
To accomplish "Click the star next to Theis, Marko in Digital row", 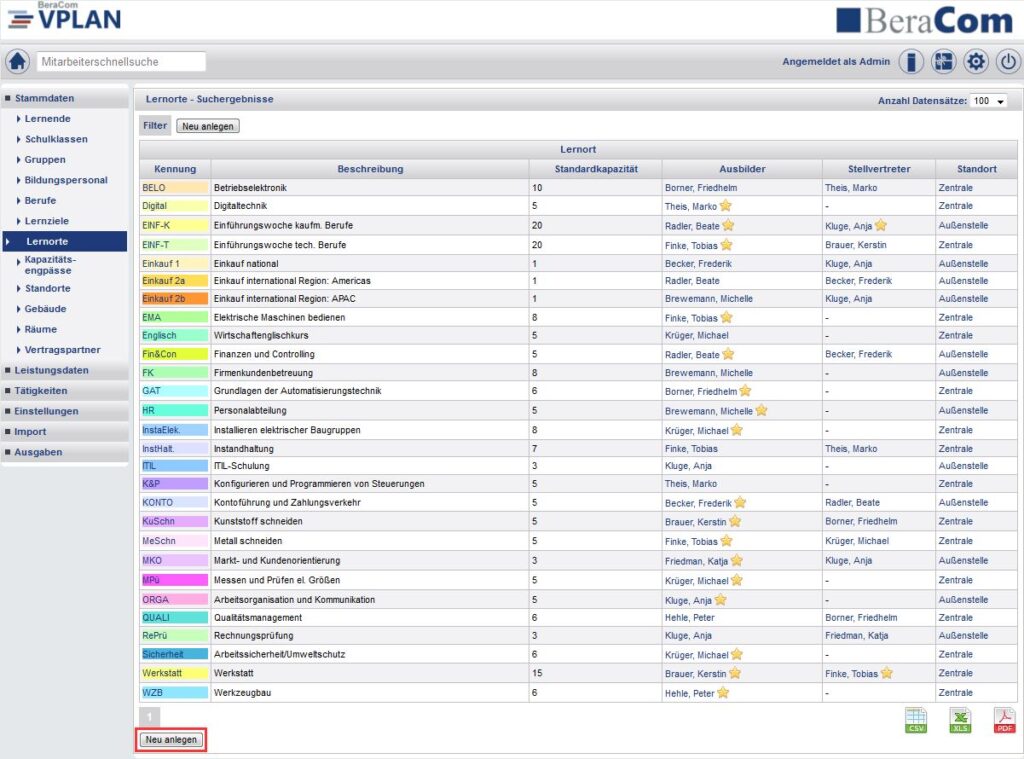I will (x=726, y=206).
